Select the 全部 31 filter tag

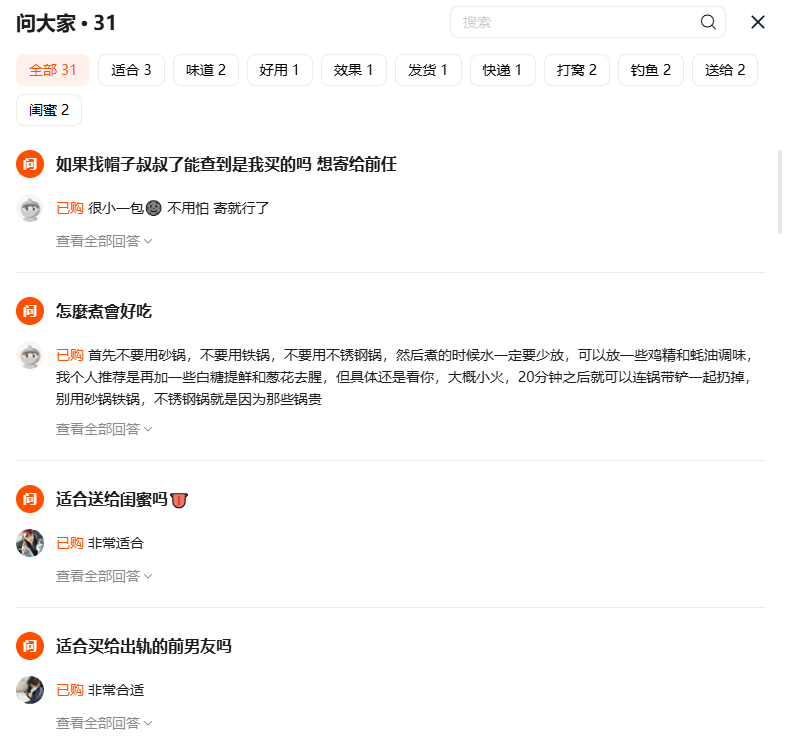(x=53, y=70)
